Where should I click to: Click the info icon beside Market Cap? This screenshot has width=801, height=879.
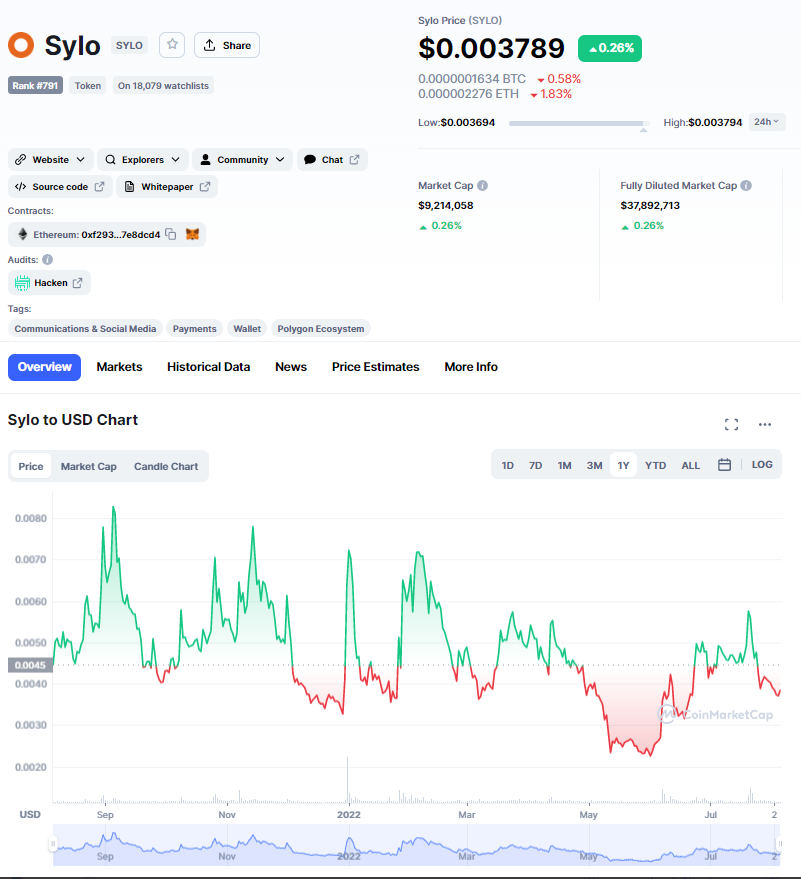coord(483,186)
